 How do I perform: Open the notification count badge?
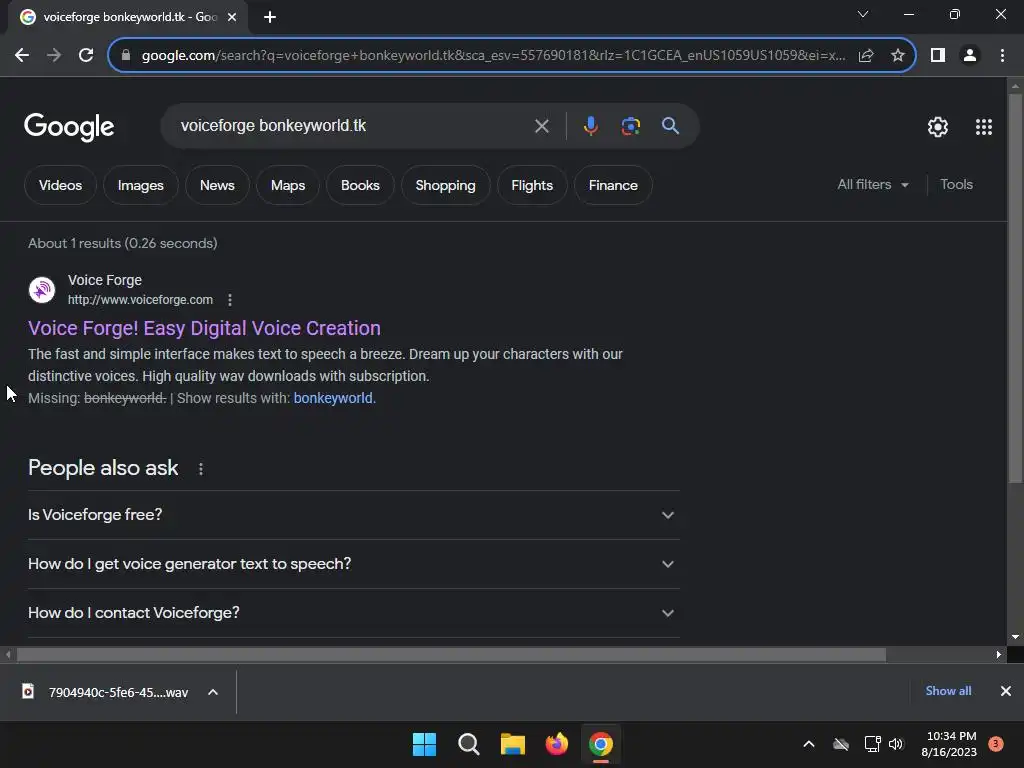pyautogui.click(x=996, y=744)
